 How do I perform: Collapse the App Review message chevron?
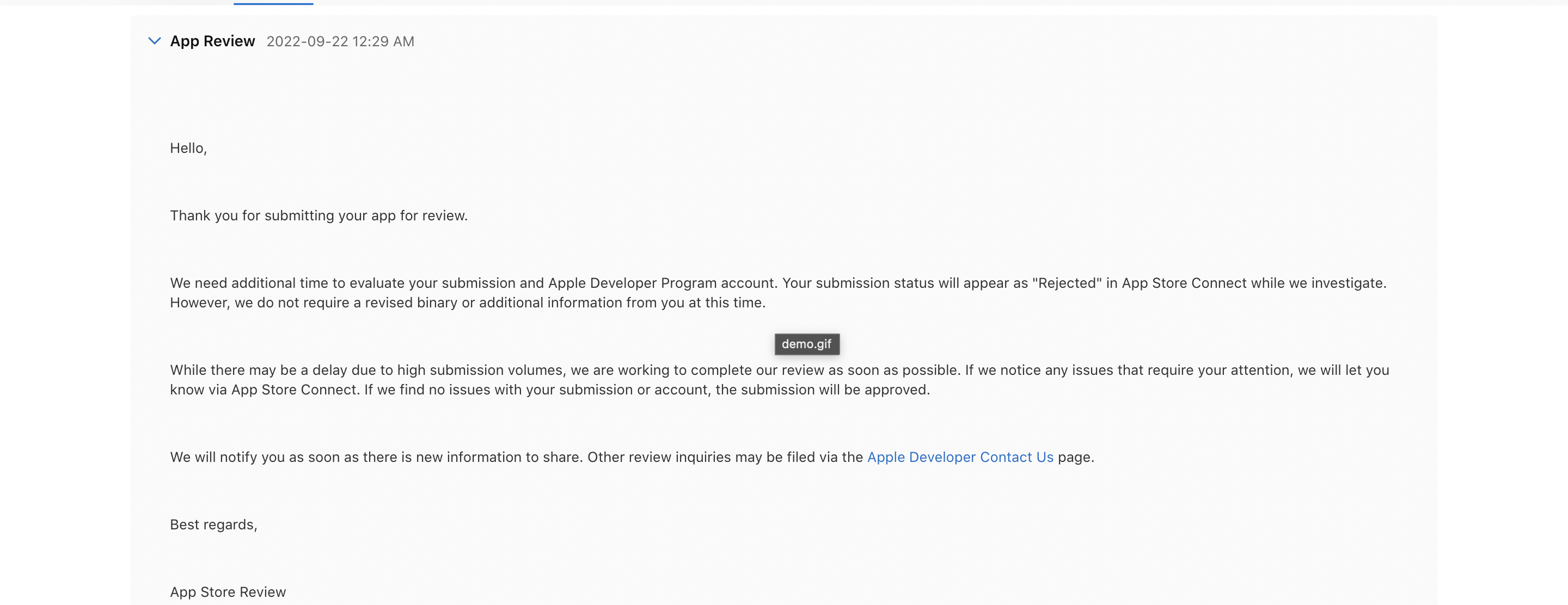pyautogui.click(x=155, y=41)
